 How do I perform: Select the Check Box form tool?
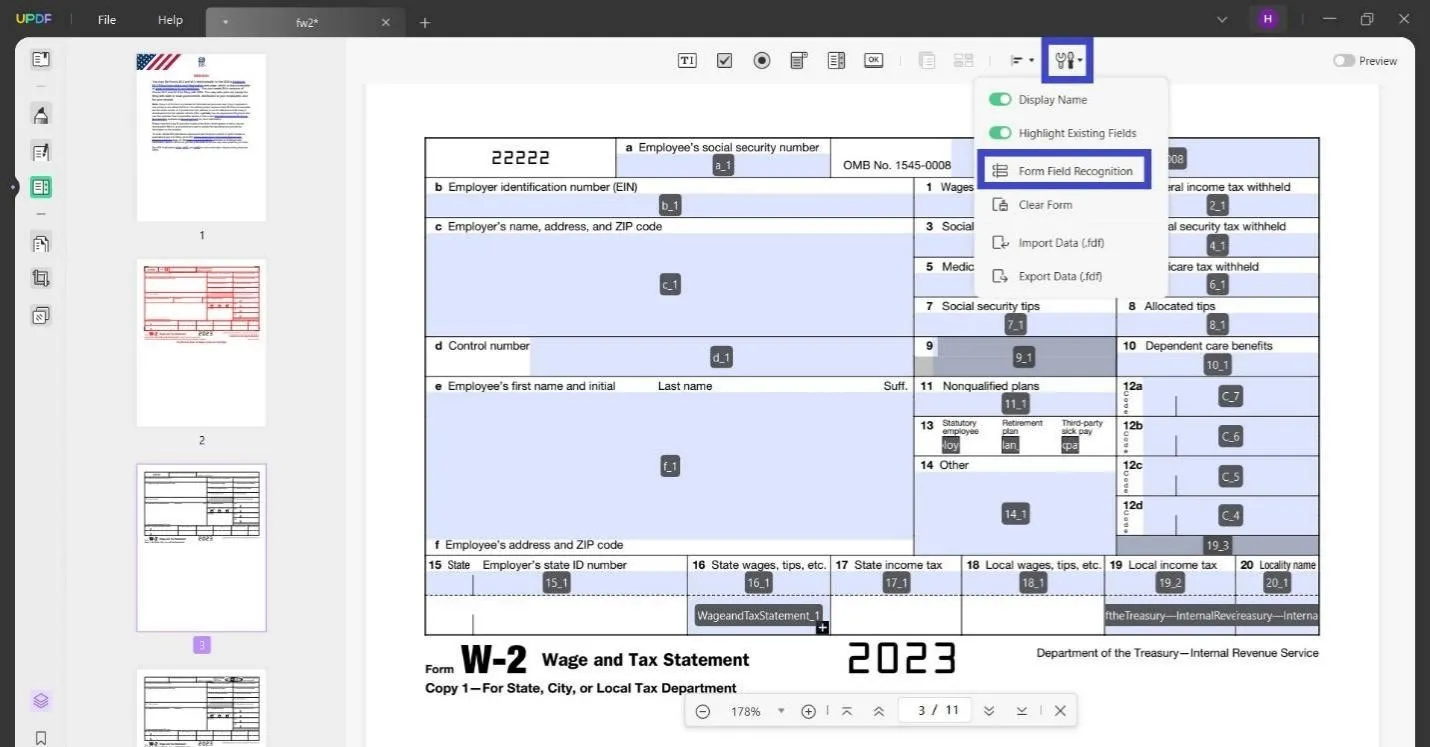[x=725, y=61]
